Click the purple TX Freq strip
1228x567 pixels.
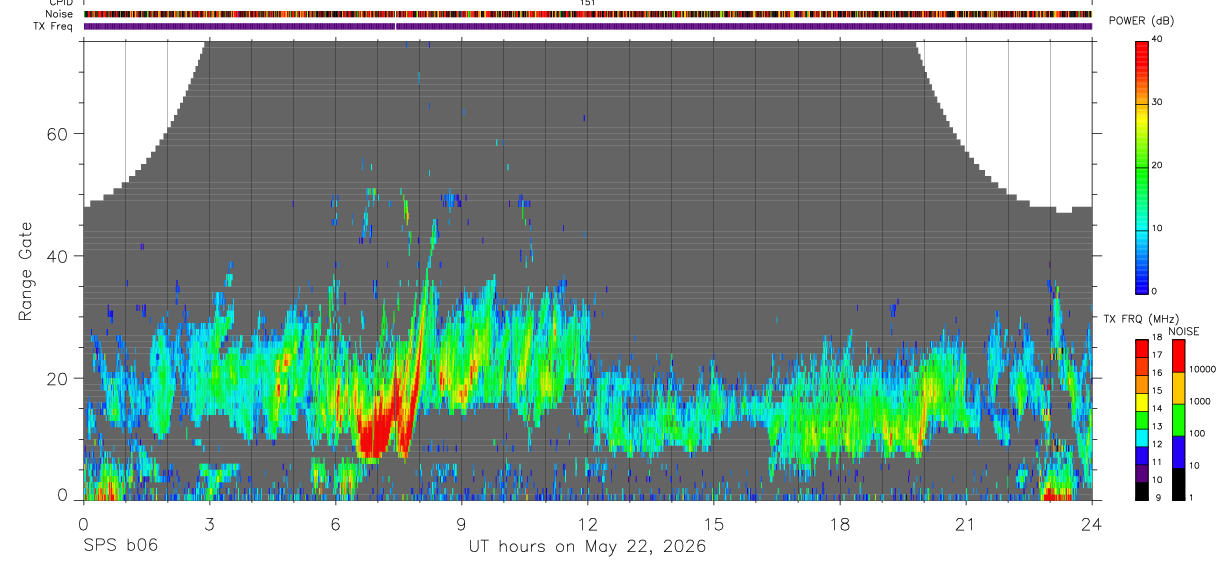coord(588,26)
